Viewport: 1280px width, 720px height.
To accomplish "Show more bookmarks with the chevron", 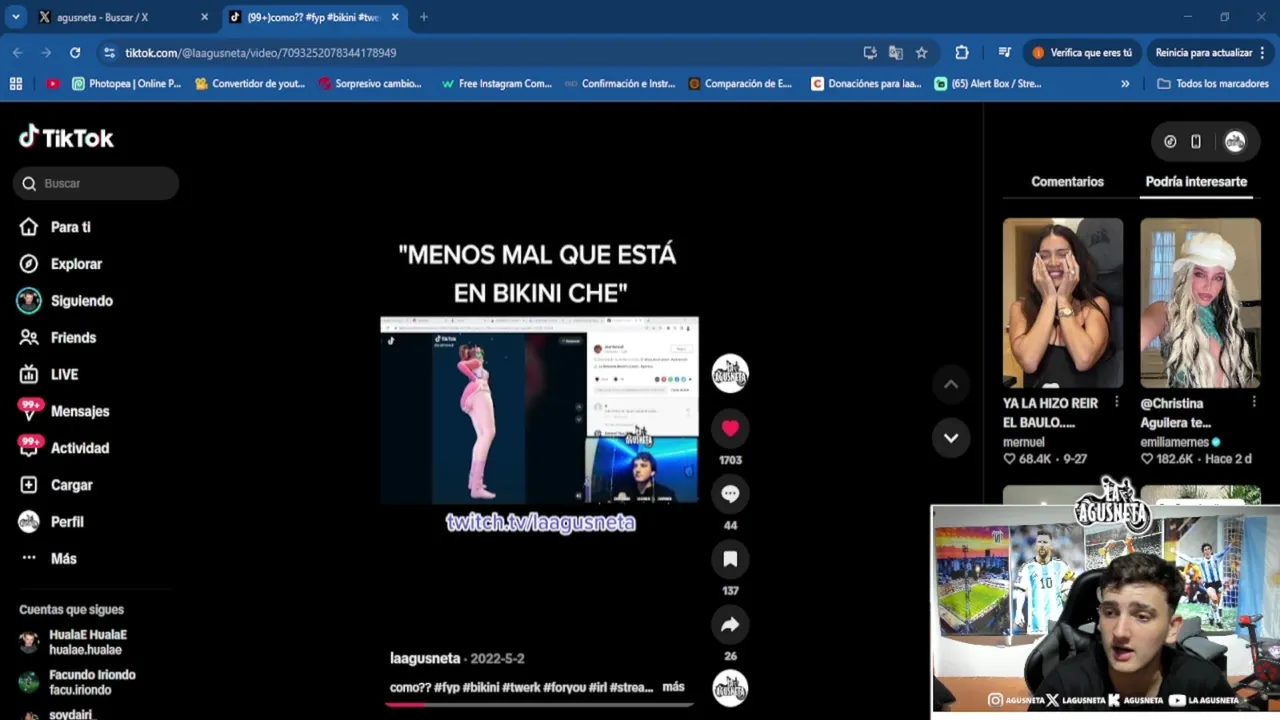I will pos(1125,84).
